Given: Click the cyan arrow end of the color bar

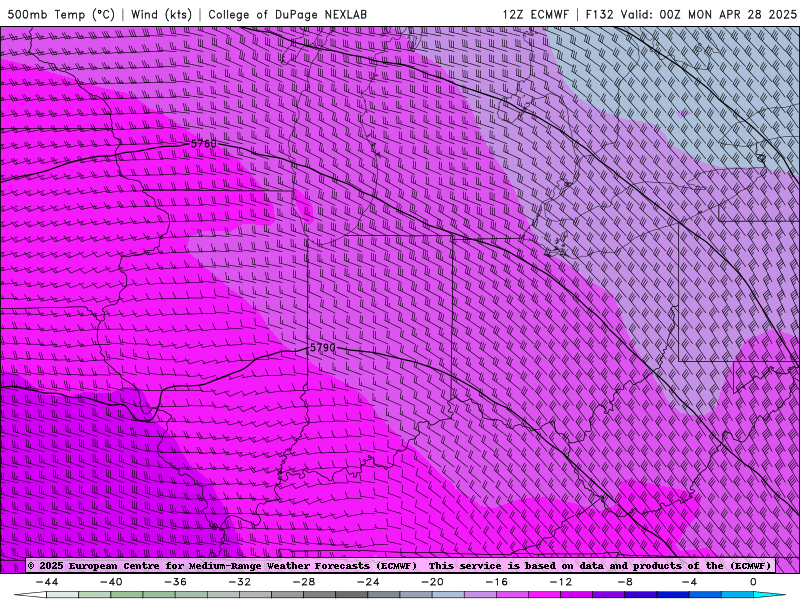Looking at the screenshot, I should [769, 595].
